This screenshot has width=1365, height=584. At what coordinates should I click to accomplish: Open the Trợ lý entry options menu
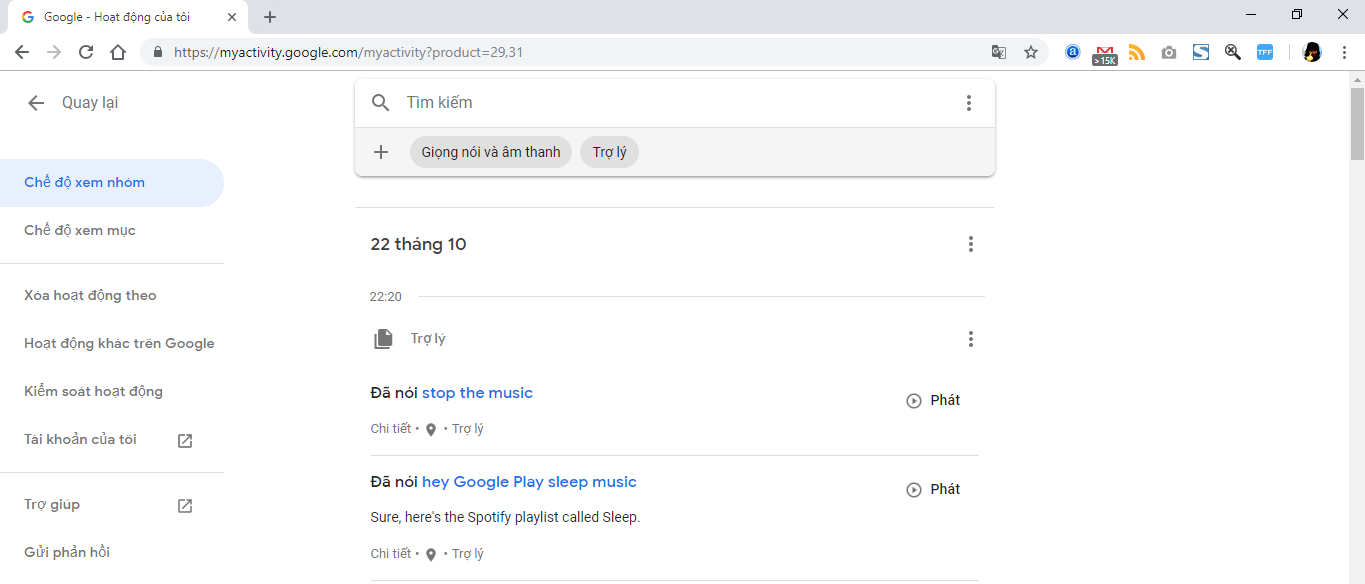(970, 339)
